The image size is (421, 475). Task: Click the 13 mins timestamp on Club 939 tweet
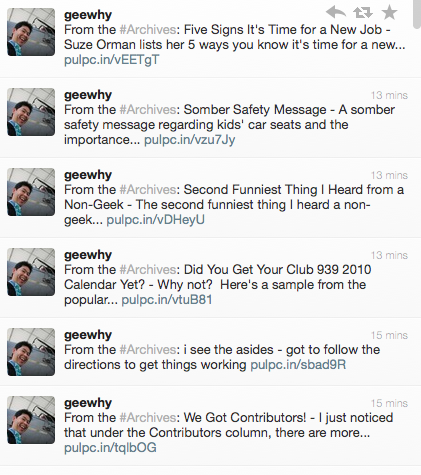click(389, 255)
